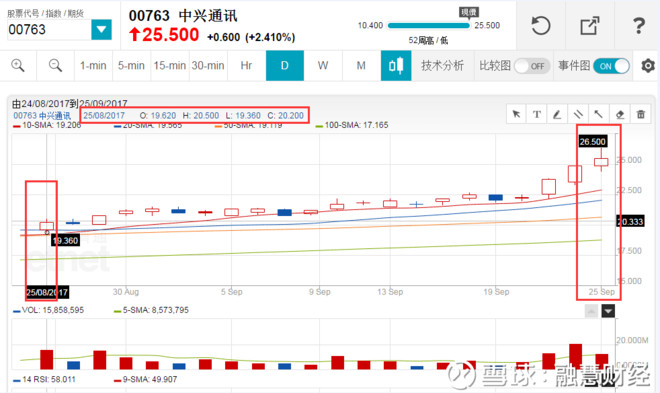Click the 25/08/2017 date cursor label
The height and width of the screenshot is (393, 660).
(x=47, y=292)
